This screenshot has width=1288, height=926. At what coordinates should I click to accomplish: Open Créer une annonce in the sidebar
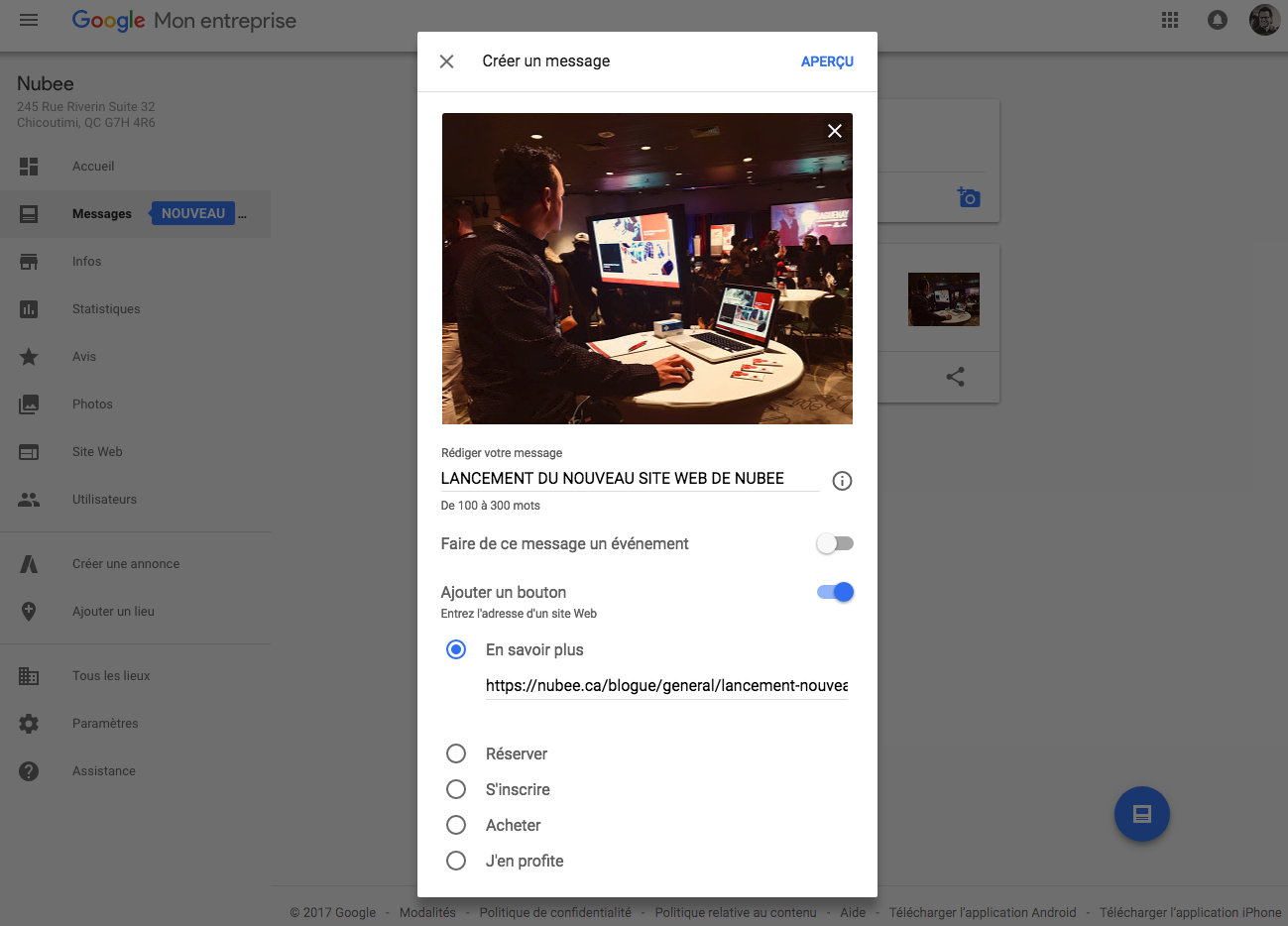point(126,564)
